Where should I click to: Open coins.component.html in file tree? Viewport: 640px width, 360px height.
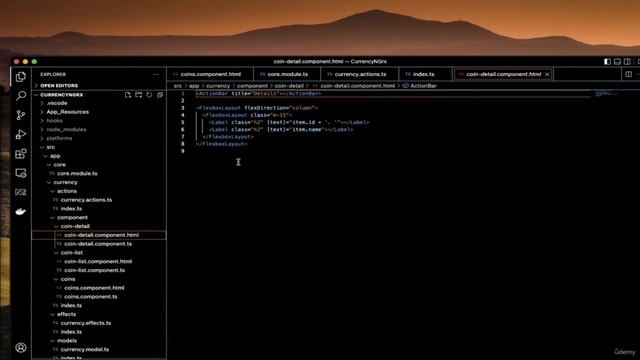click(x=99, y=288)
